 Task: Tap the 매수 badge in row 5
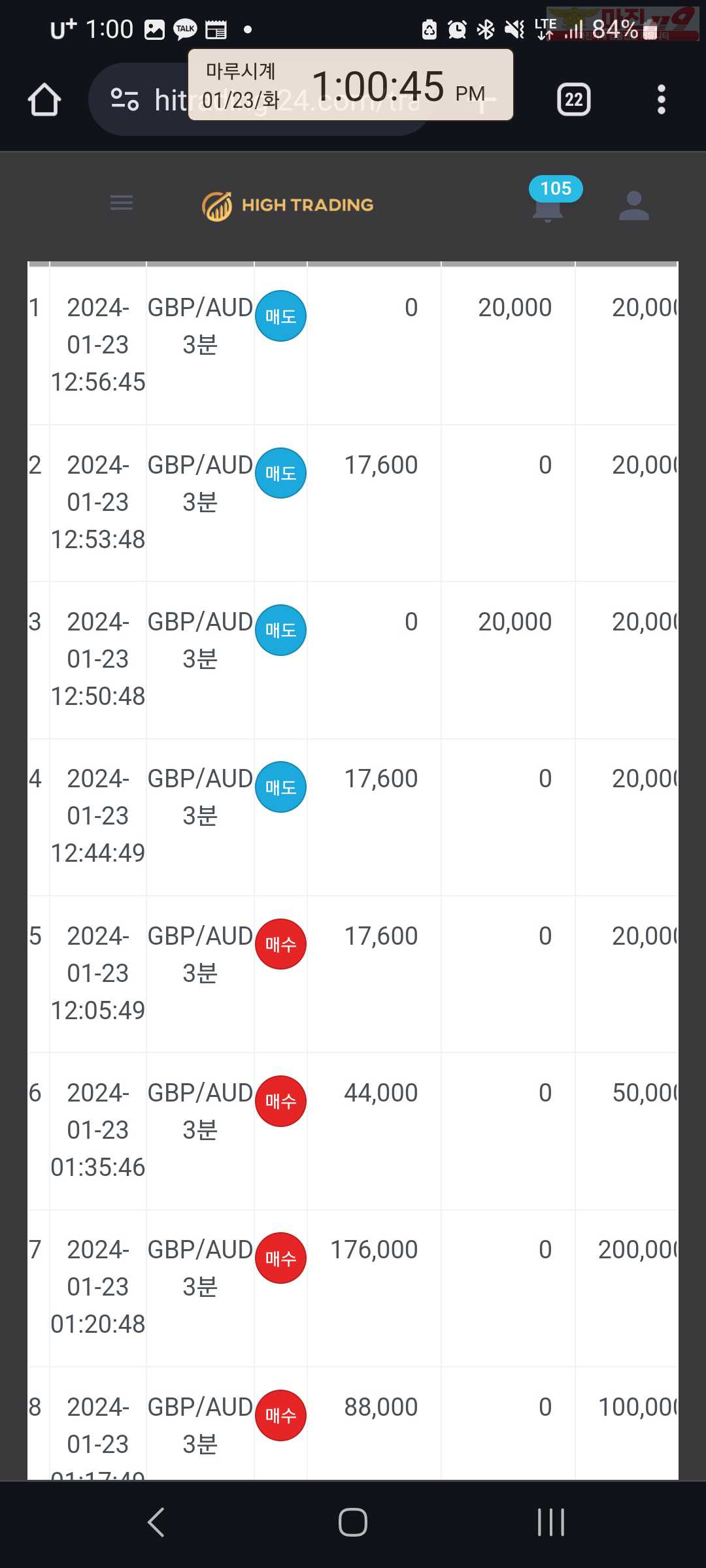click(280, 944)
